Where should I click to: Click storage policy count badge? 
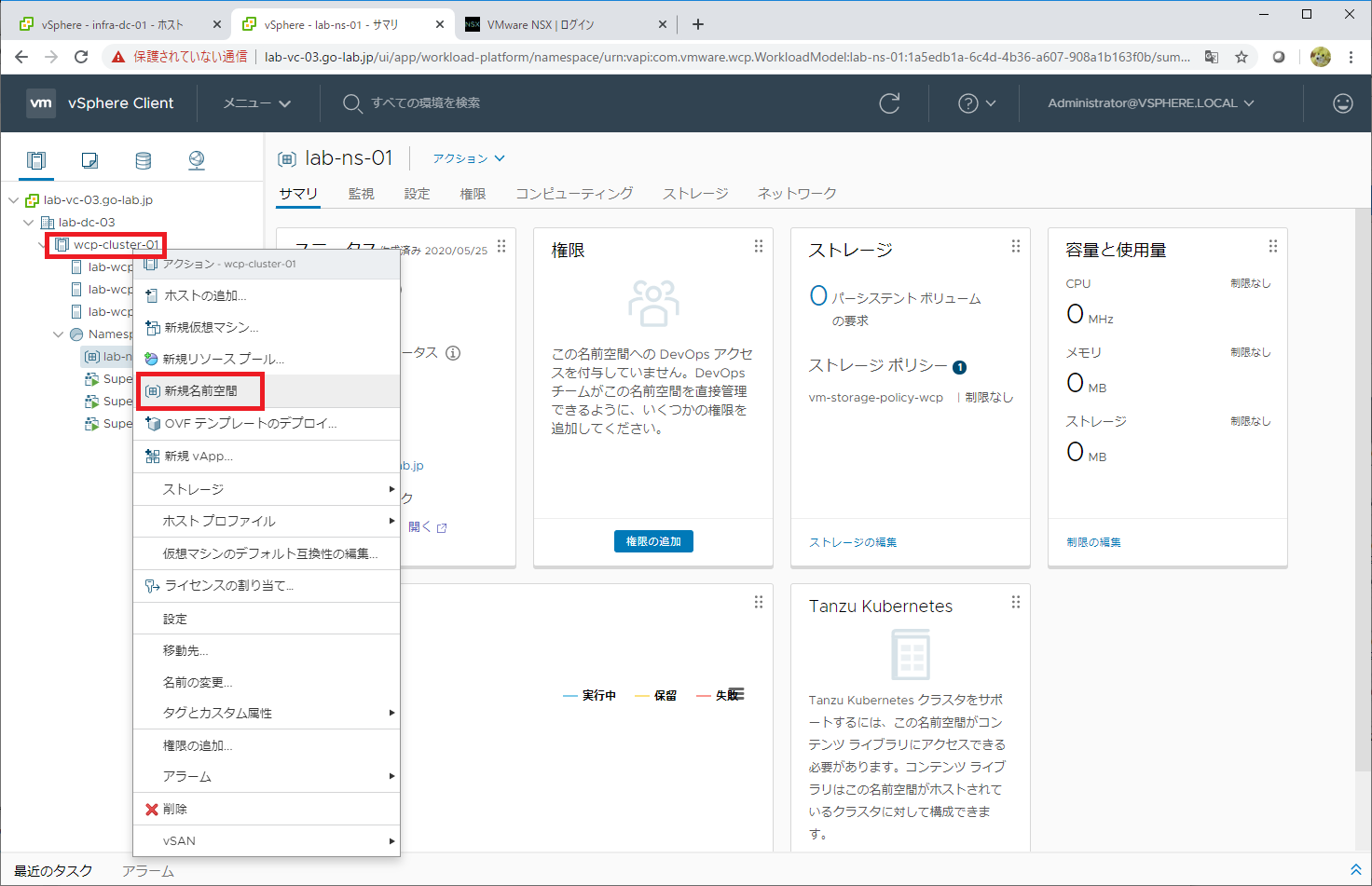click(960, 367)
